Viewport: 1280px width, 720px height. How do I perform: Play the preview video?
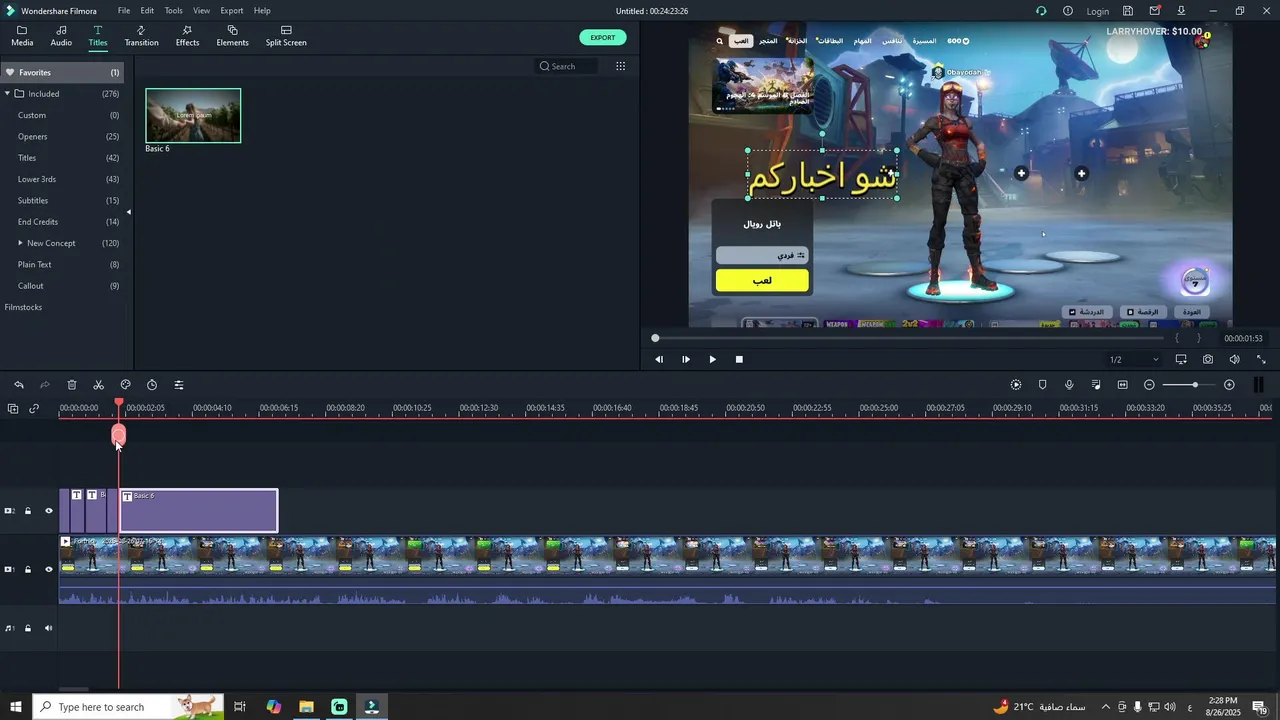tap(712, 359)
